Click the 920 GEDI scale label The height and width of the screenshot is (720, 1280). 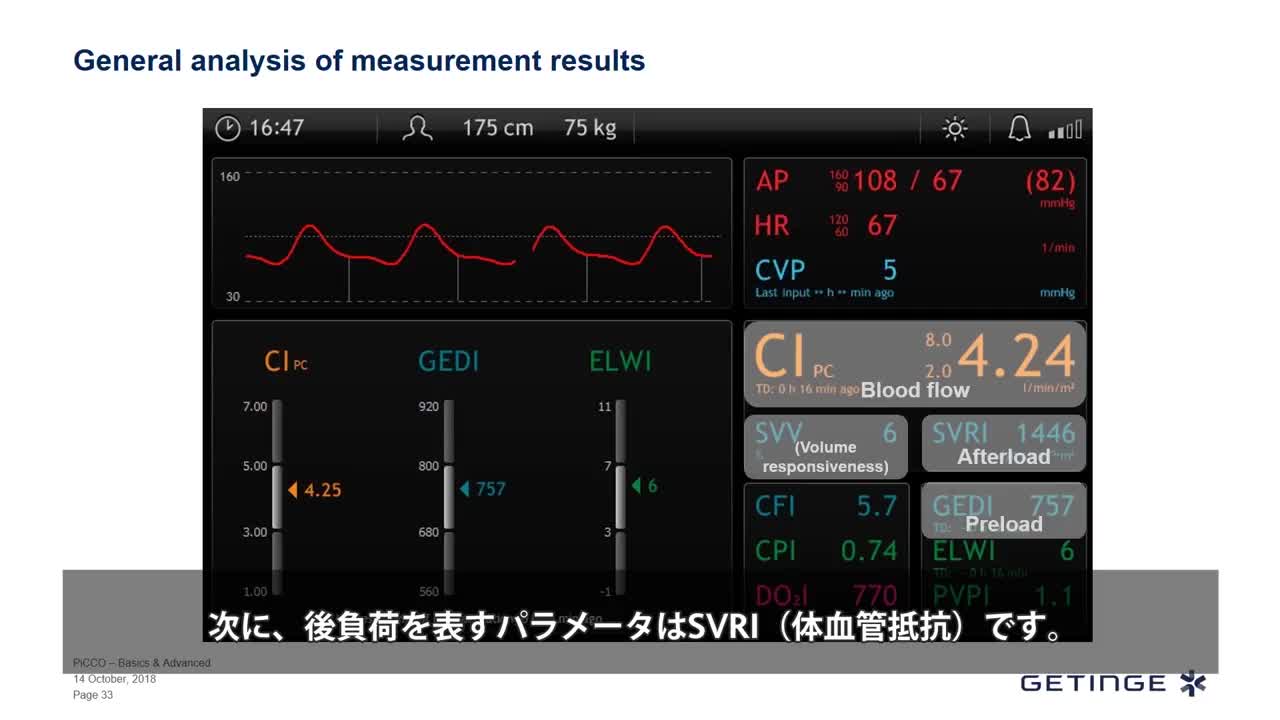[x=428, y=407]
